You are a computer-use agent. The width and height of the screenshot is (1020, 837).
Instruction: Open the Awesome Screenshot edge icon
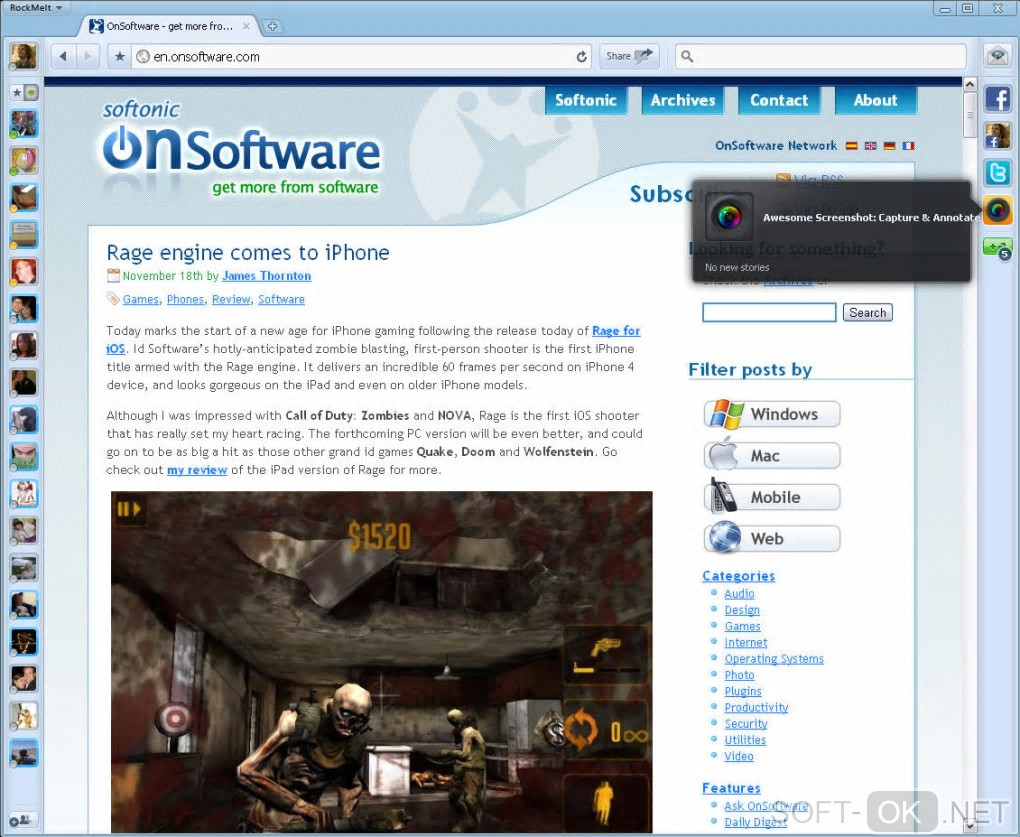997,210
